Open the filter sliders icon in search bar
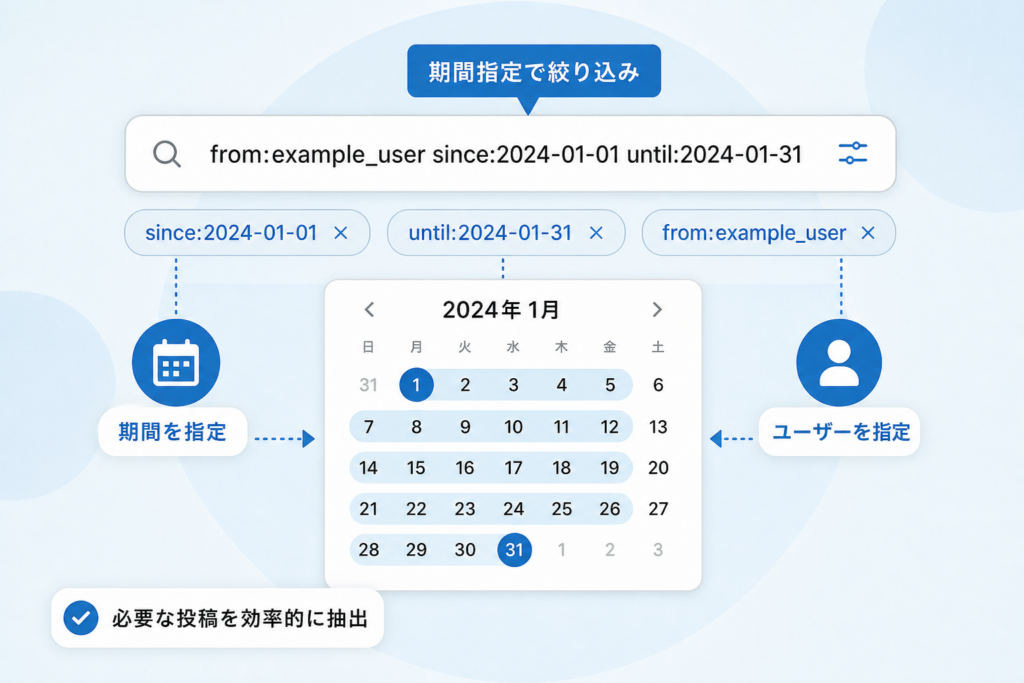The height and width of the screenshot is (683, 1024). coord(852,153)
